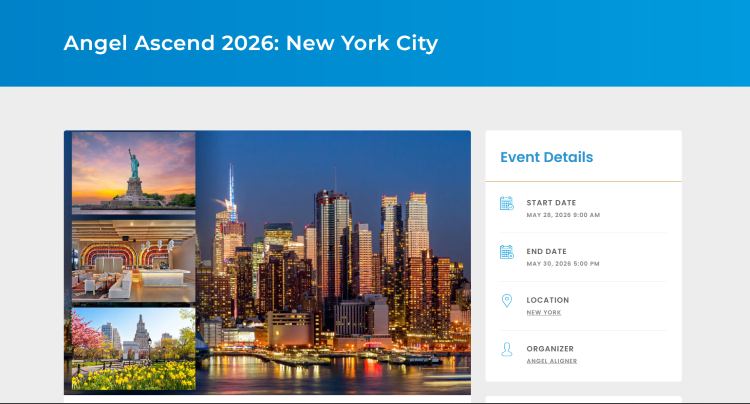
Task: Click the Organizer label text
Action: pyautogui.click(x=551, y=349)
